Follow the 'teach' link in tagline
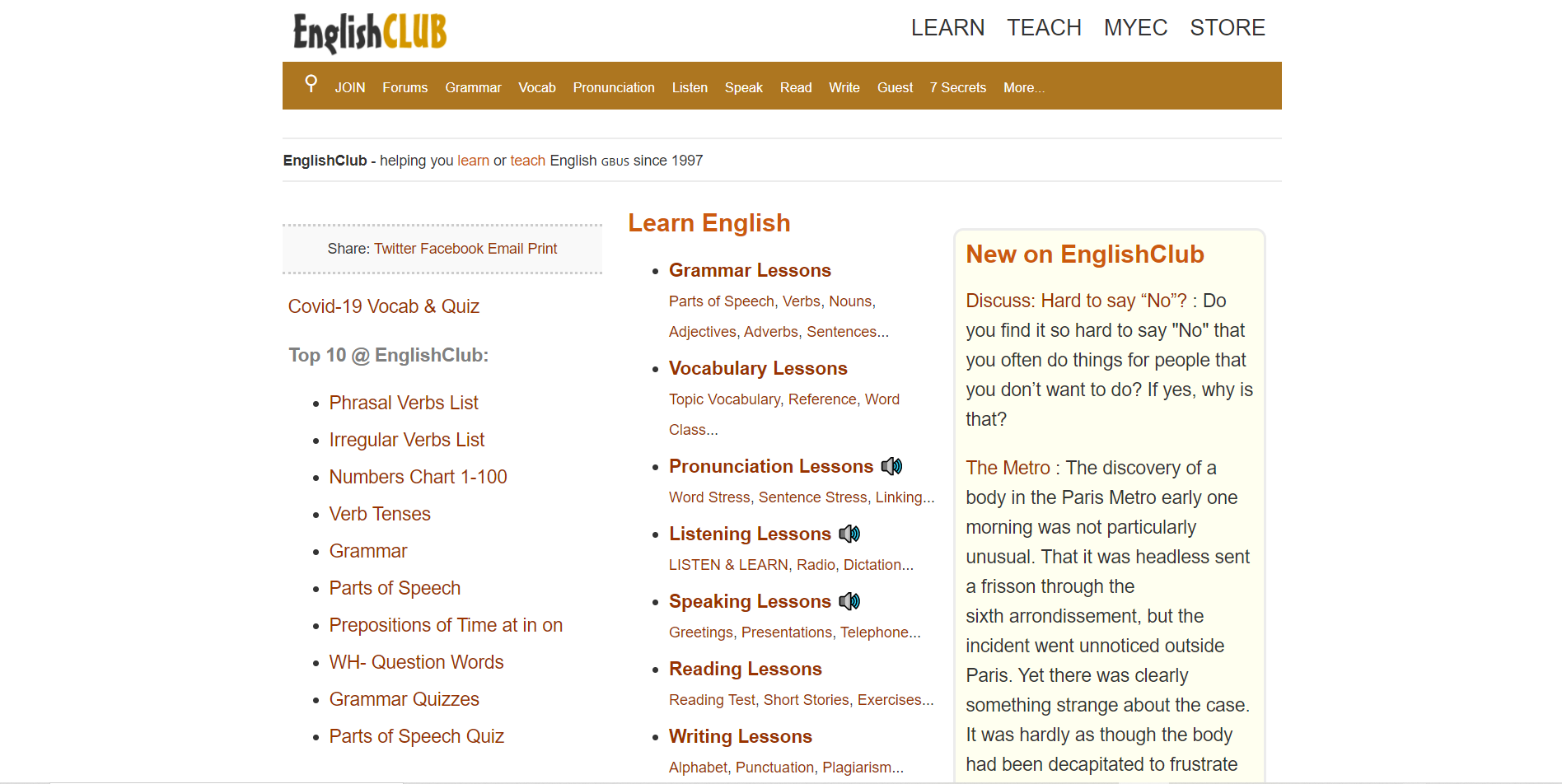Image resolution: width=1562 pixels, height=784 pixels. pos(528,161)
